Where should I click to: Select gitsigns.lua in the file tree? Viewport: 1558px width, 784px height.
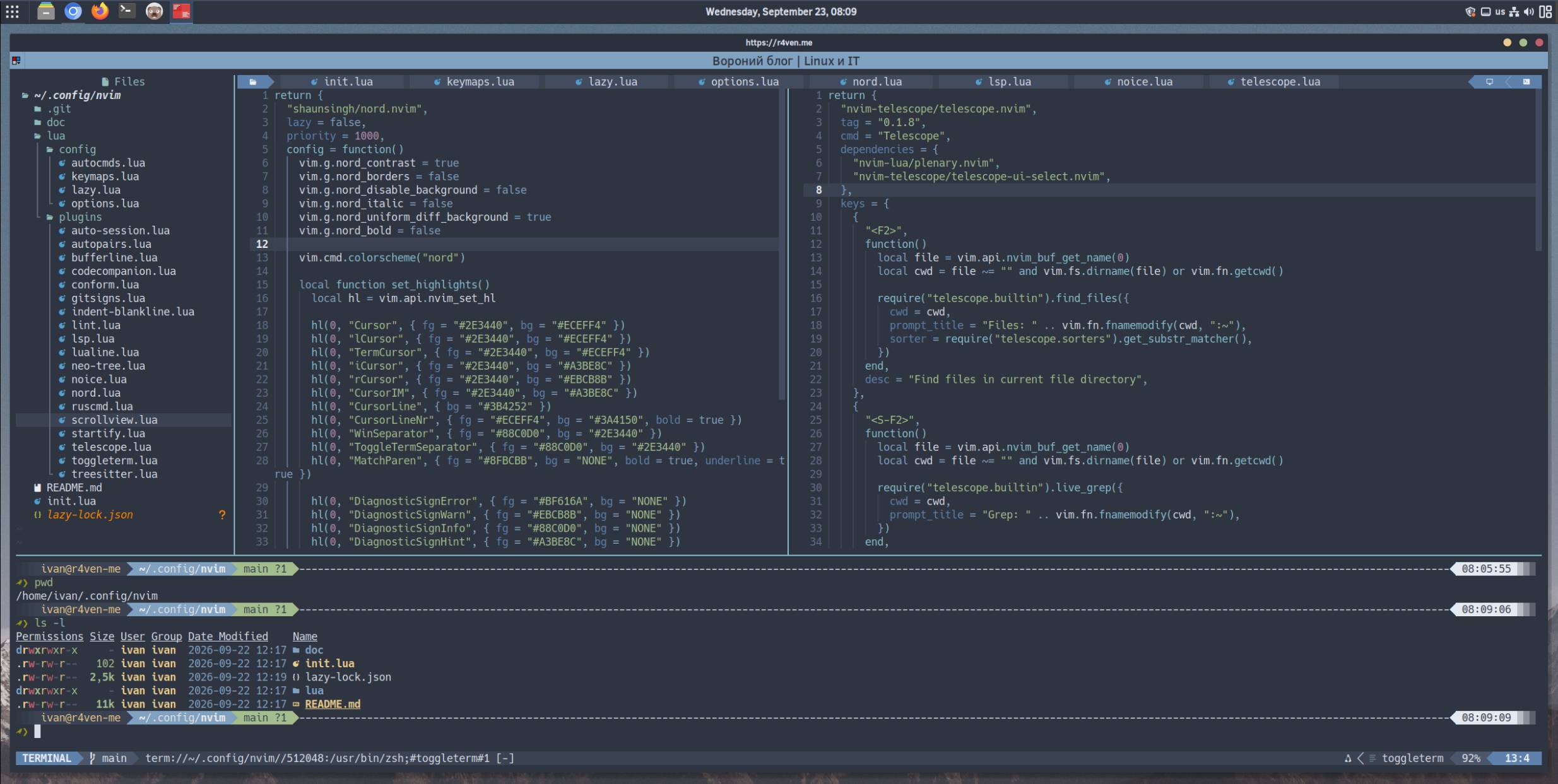(x=102, y=298)
